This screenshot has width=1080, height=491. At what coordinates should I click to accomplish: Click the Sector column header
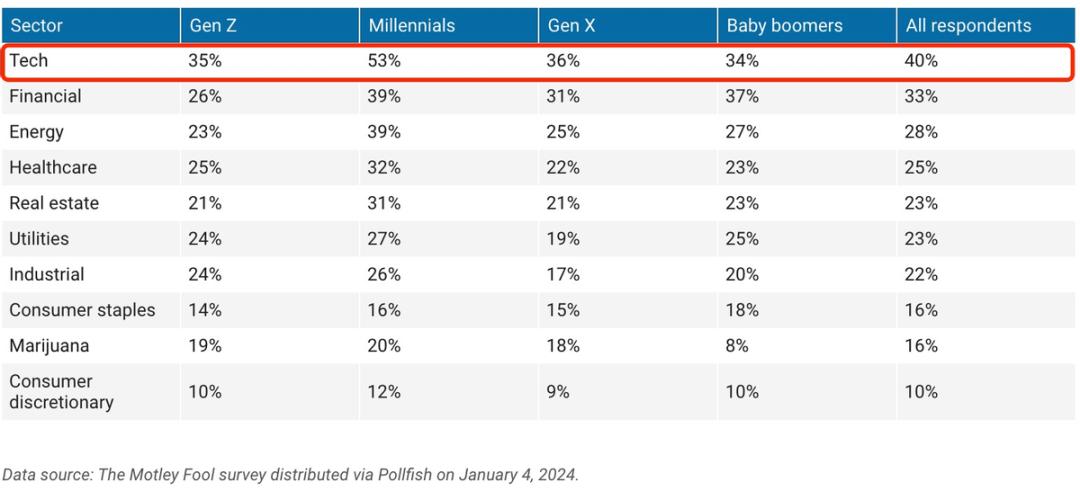(37, 25)
